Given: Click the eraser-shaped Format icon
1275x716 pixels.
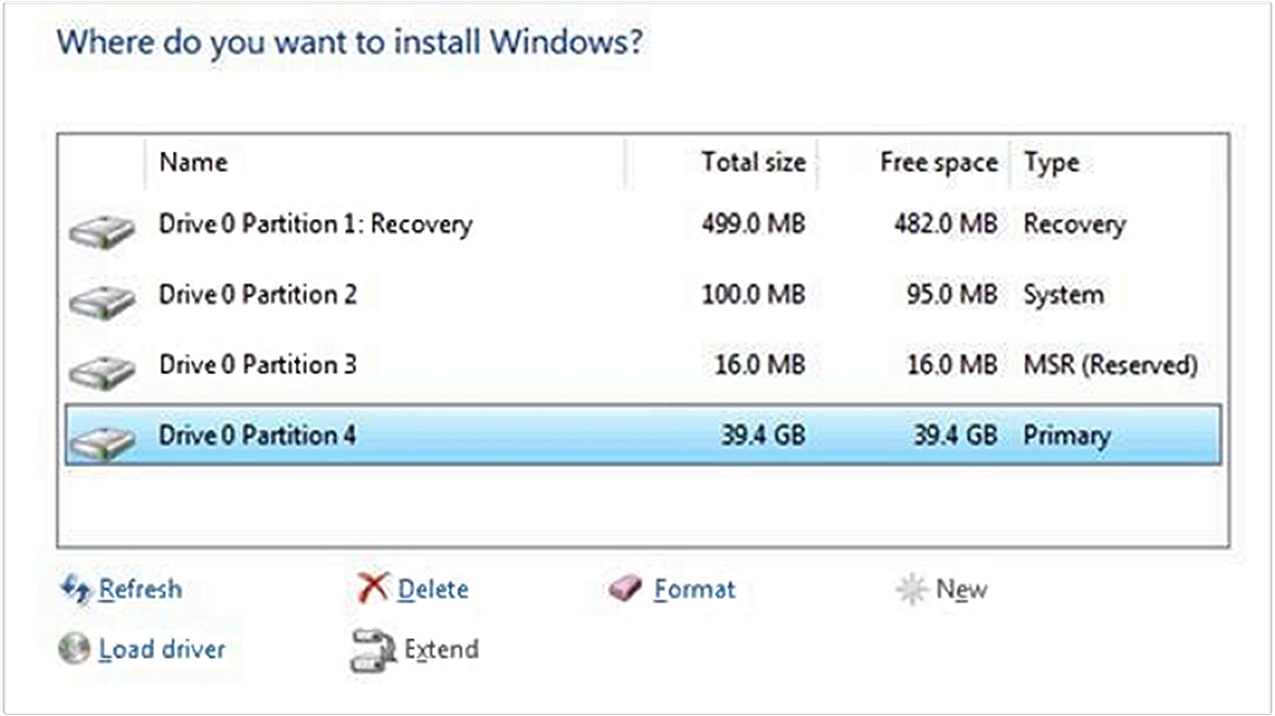Looking at the screenshot, I should click(x=624, y=589).
